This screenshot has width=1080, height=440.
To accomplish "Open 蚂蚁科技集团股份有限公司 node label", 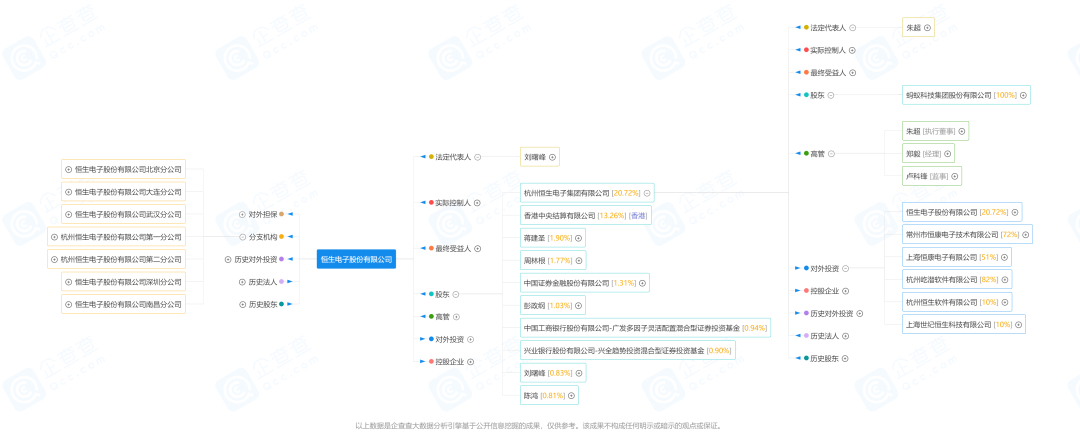I will 948,96.
